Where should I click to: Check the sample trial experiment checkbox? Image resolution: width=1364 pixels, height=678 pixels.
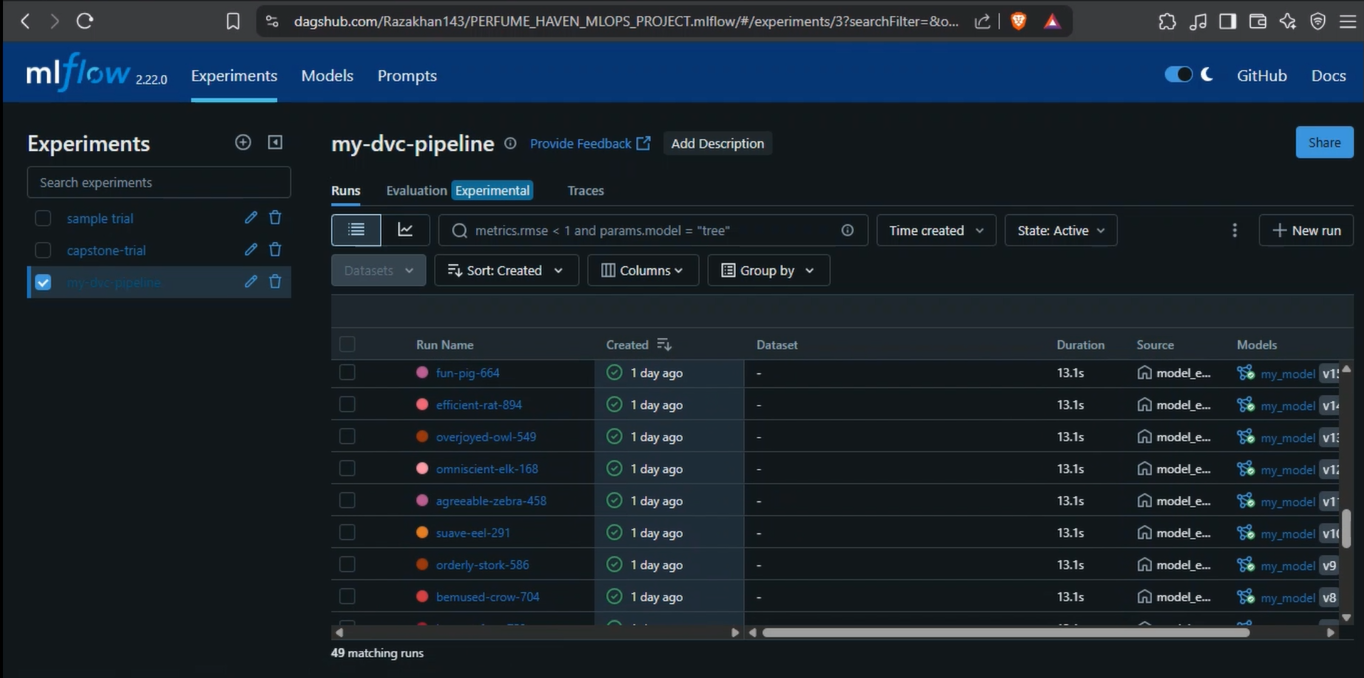pos(43,218)
